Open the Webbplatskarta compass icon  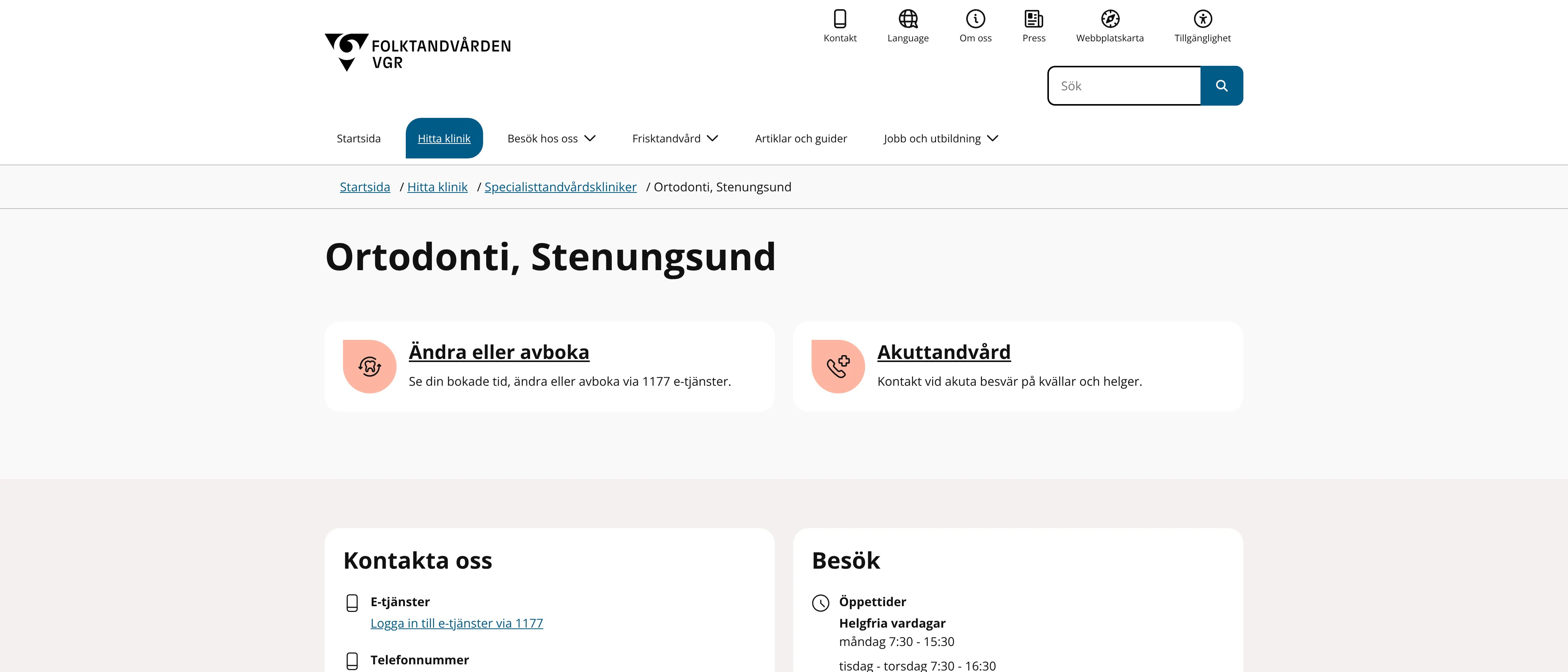[1110, 19]
